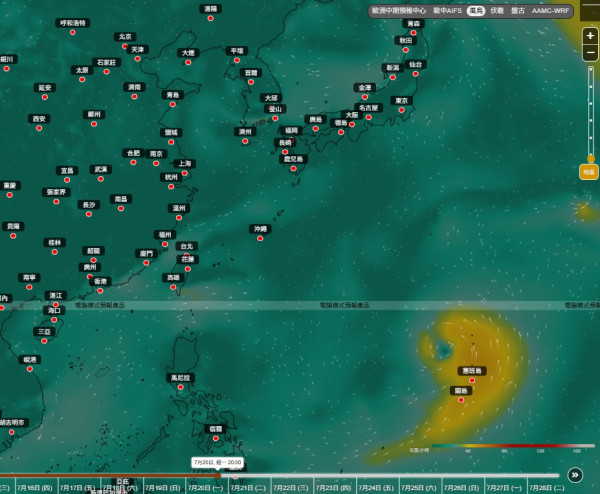Select the 廣州 city marker
Viewport: 600px width, 494px height.
(x=90, y=276)
